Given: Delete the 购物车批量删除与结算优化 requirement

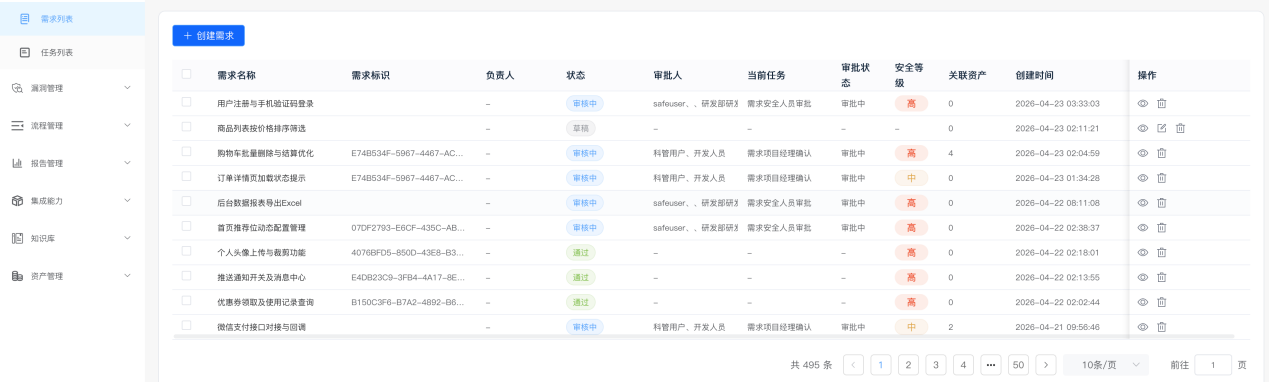Looking at the screenshot, I should click(1161, 153).
